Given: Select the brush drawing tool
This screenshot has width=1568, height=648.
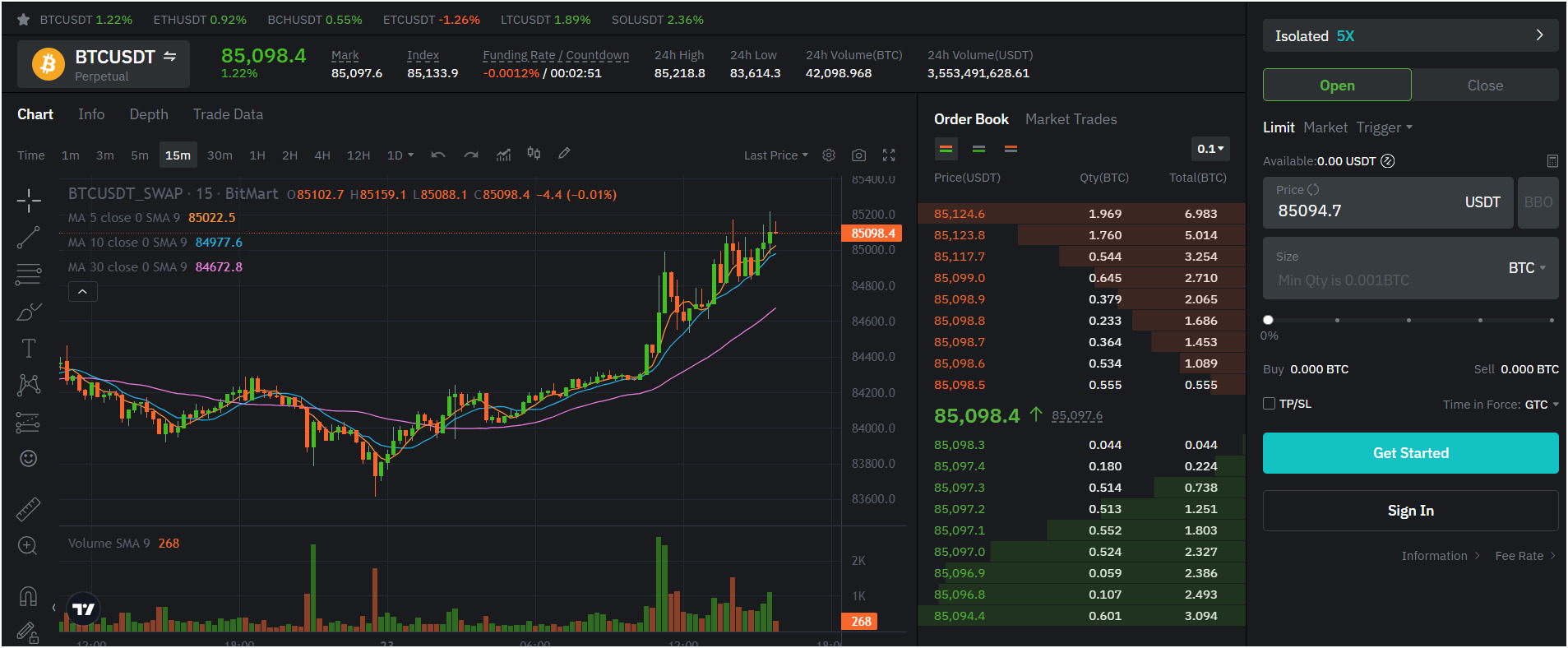Looking at the screenshot, I should (29, 312).
